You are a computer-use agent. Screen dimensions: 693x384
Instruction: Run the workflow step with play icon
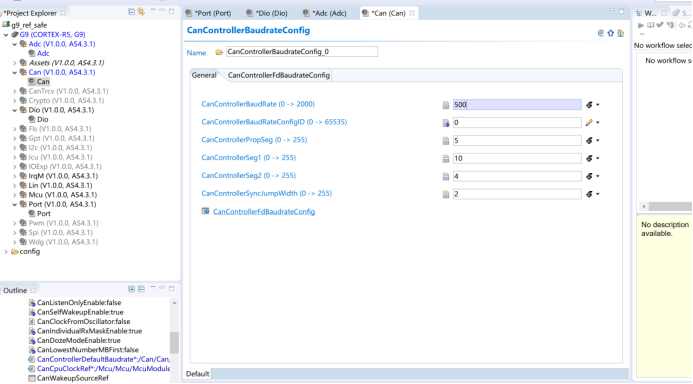(x=640, y=26)
